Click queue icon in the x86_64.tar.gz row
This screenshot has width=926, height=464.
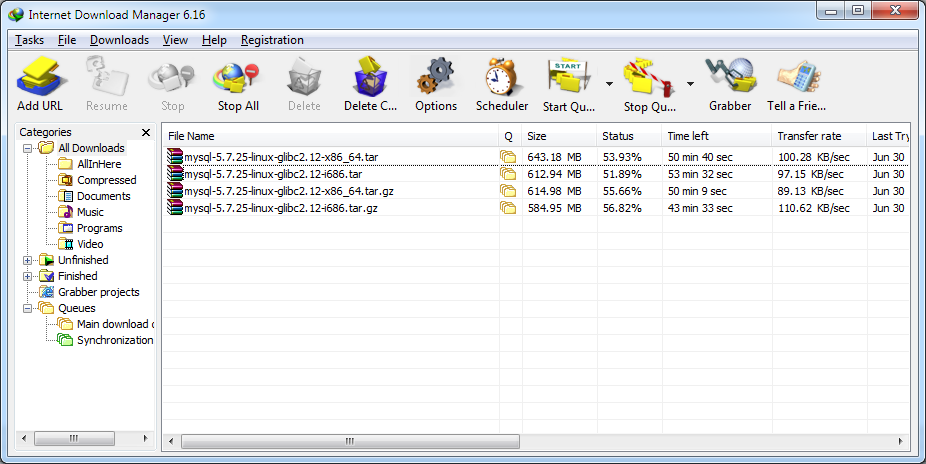pos(508,191)
